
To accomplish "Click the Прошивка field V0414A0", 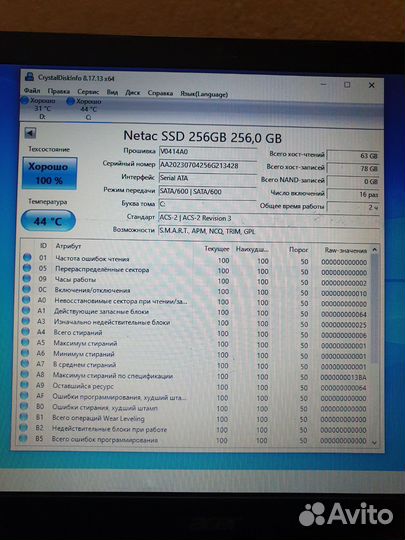I will click(x=208, y=152).
